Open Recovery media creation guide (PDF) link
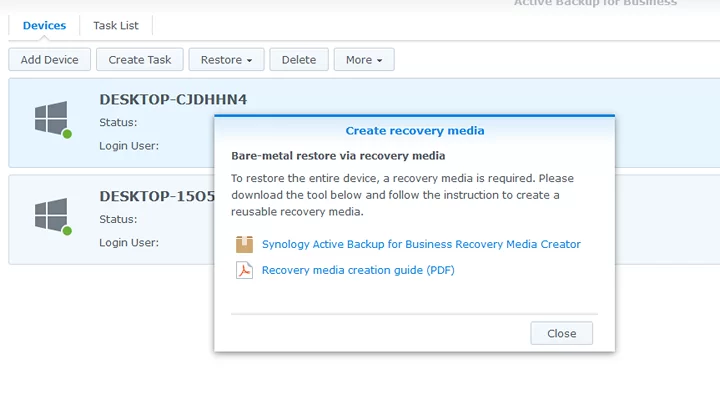This screenshot has height=405, width=720. coord(358,270)
